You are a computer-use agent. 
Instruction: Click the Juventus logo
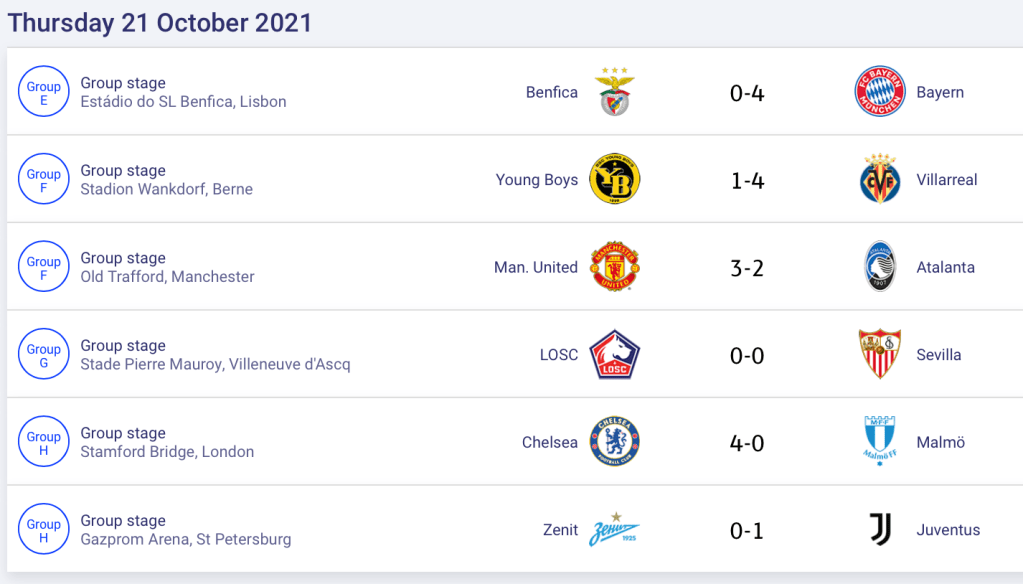[x=880, y=530]
